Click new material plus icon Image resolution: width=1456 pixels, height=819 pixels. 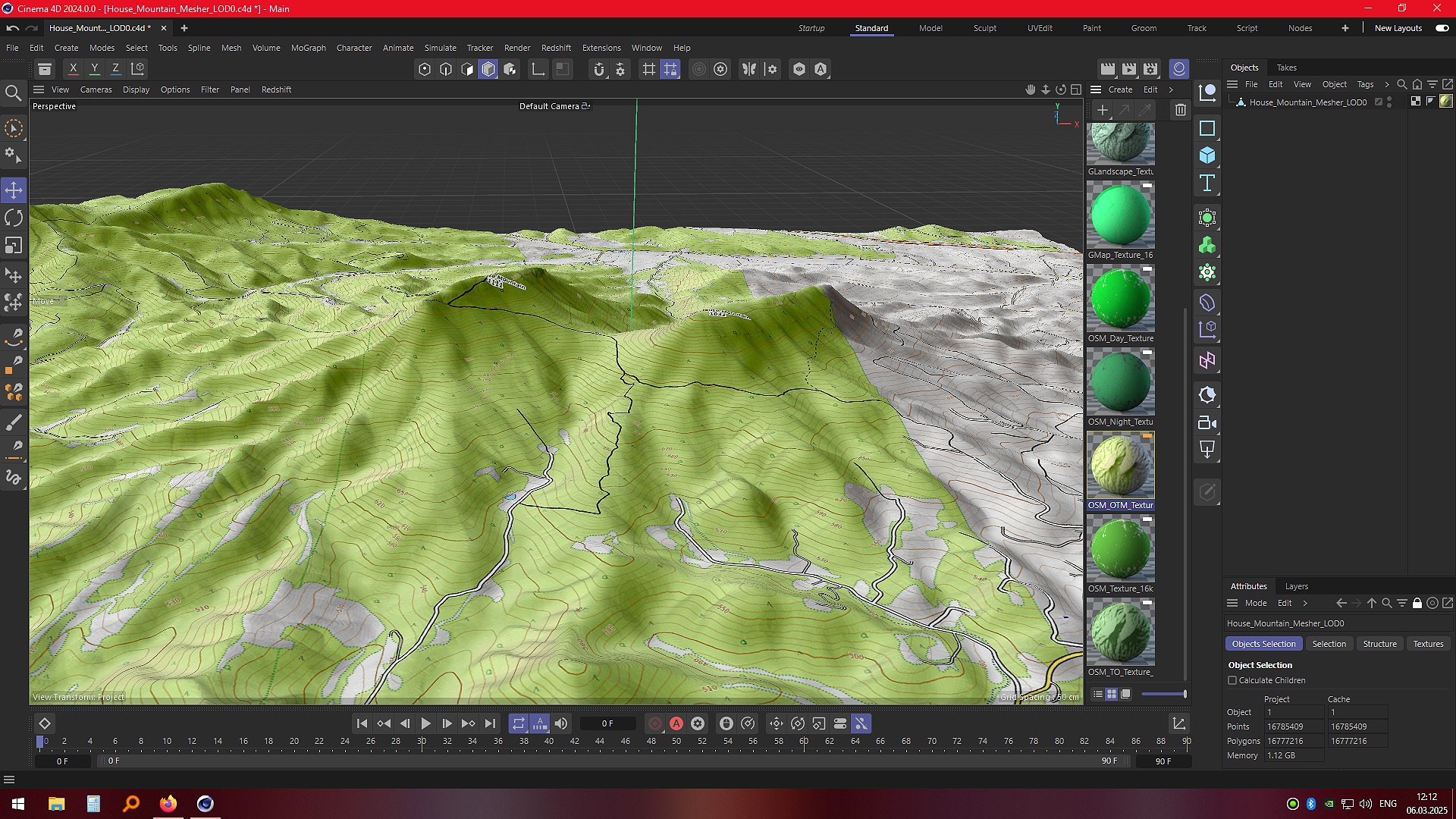click(1103, 110)
